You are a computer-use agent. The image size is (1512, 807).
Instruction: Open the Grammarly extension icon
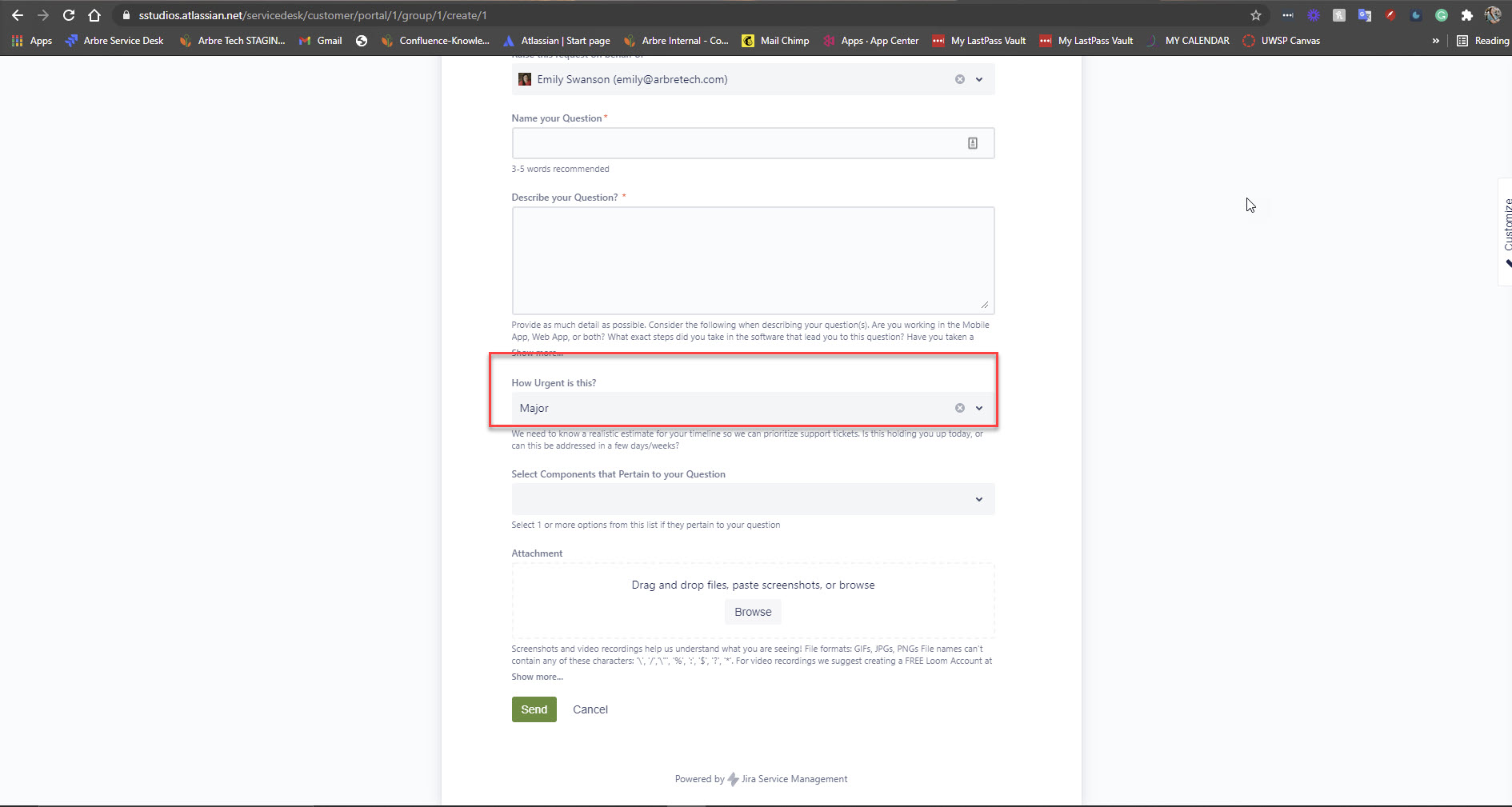pyautogui.click(x=1442, y=15)
